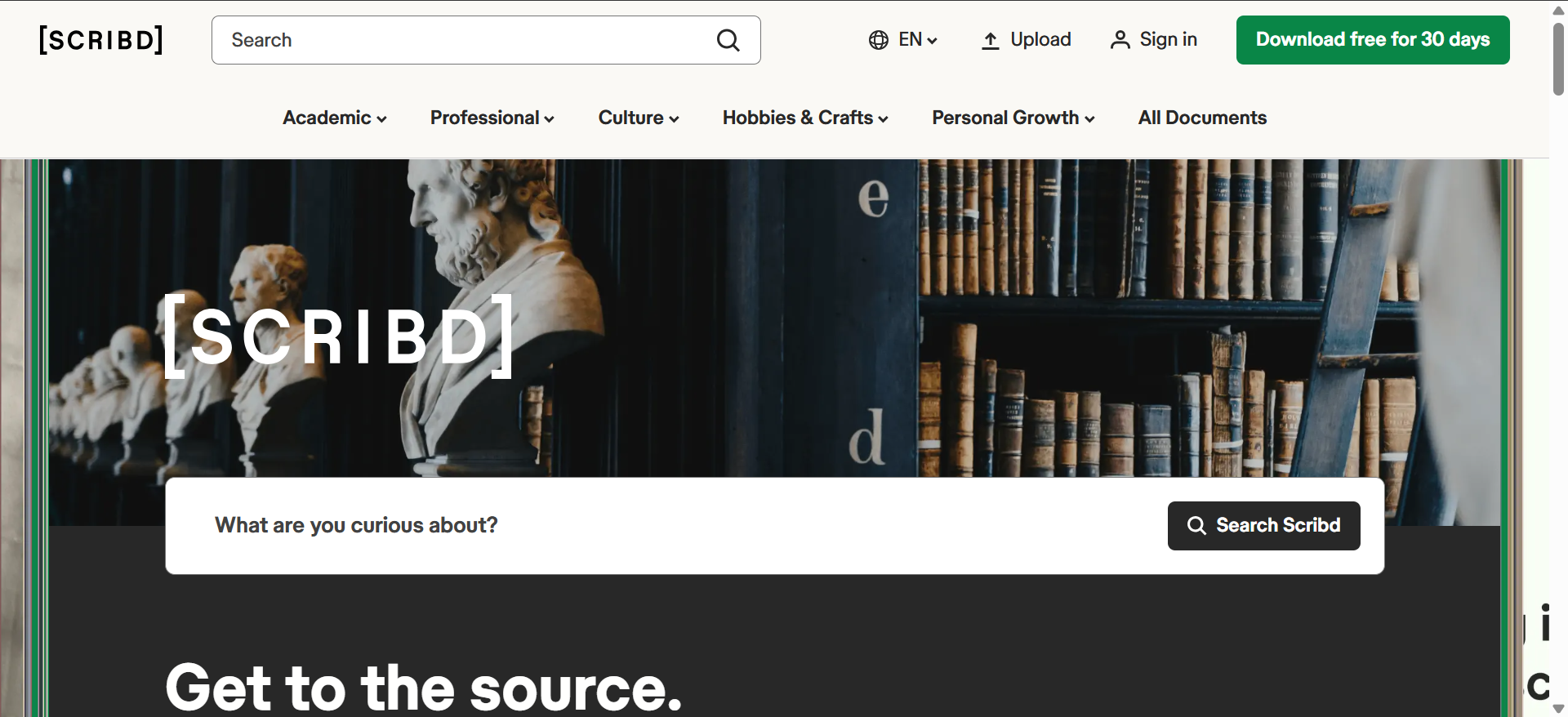
Task: Expand the Professional menu chevron
Action: [x=550, y=119]
